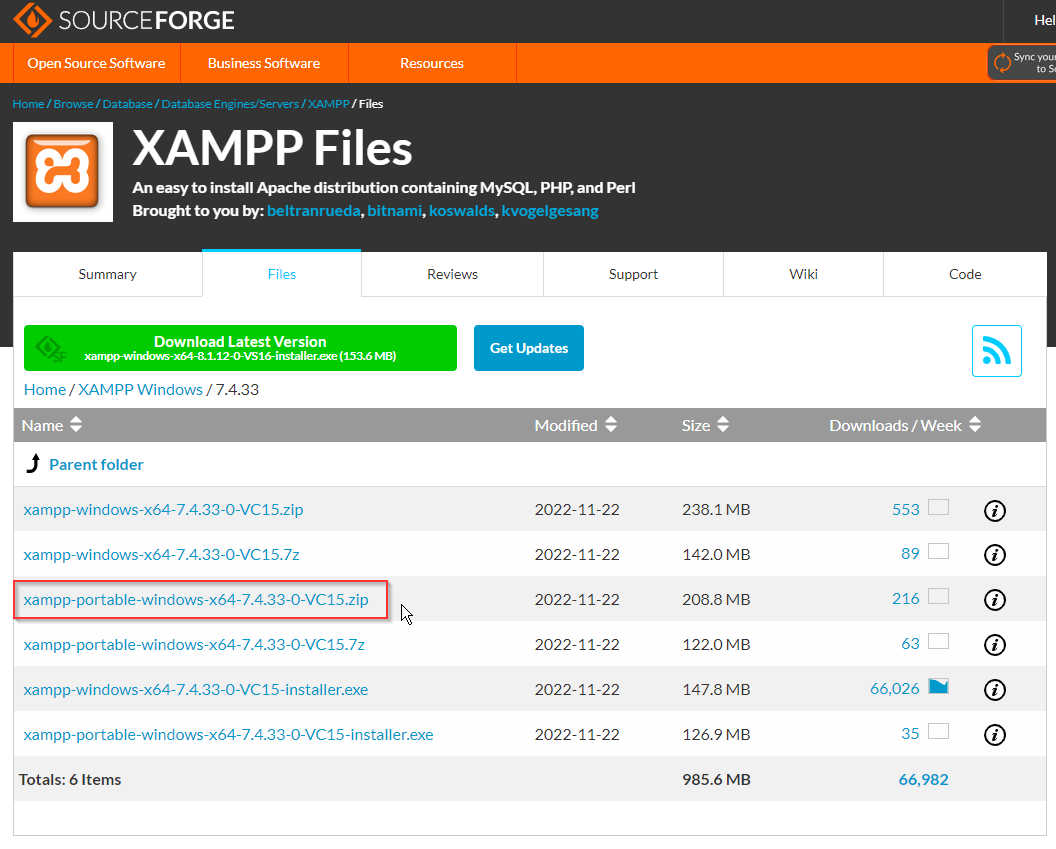View info icon for xampp-portable-windows-x64-7.4.33-0-VC15-installer.exe
1056x849 pixels.
995,735
